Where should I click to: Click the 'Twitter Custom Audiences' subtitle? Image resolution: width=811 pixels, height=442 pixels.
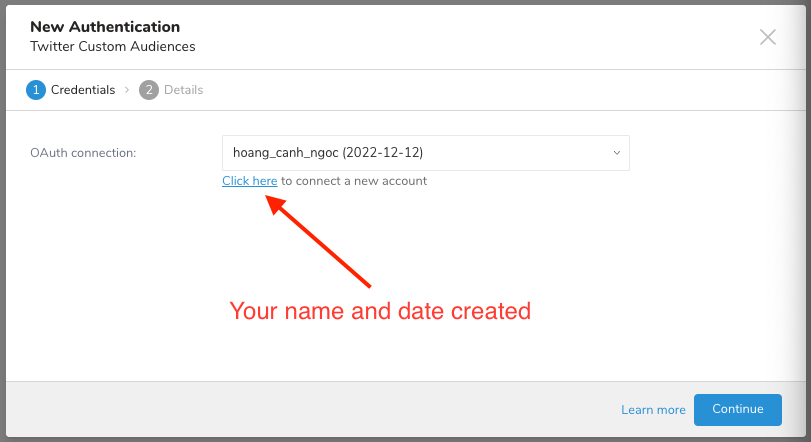112,46
